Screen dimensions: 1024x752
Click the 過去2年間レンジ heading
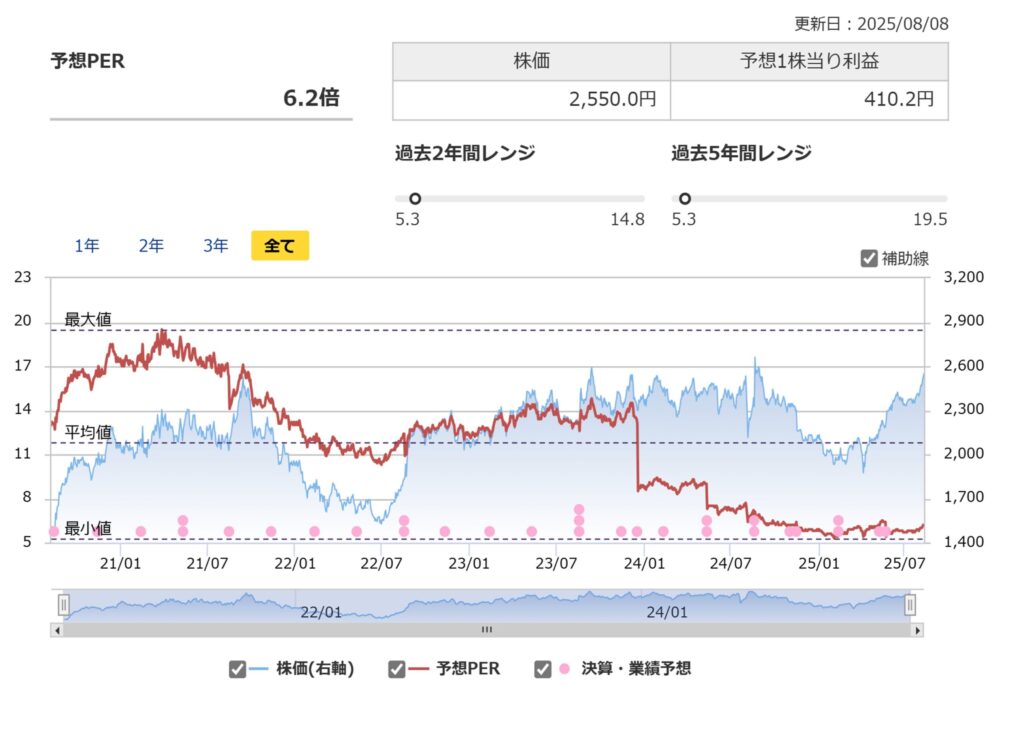[x=465, y=153]
